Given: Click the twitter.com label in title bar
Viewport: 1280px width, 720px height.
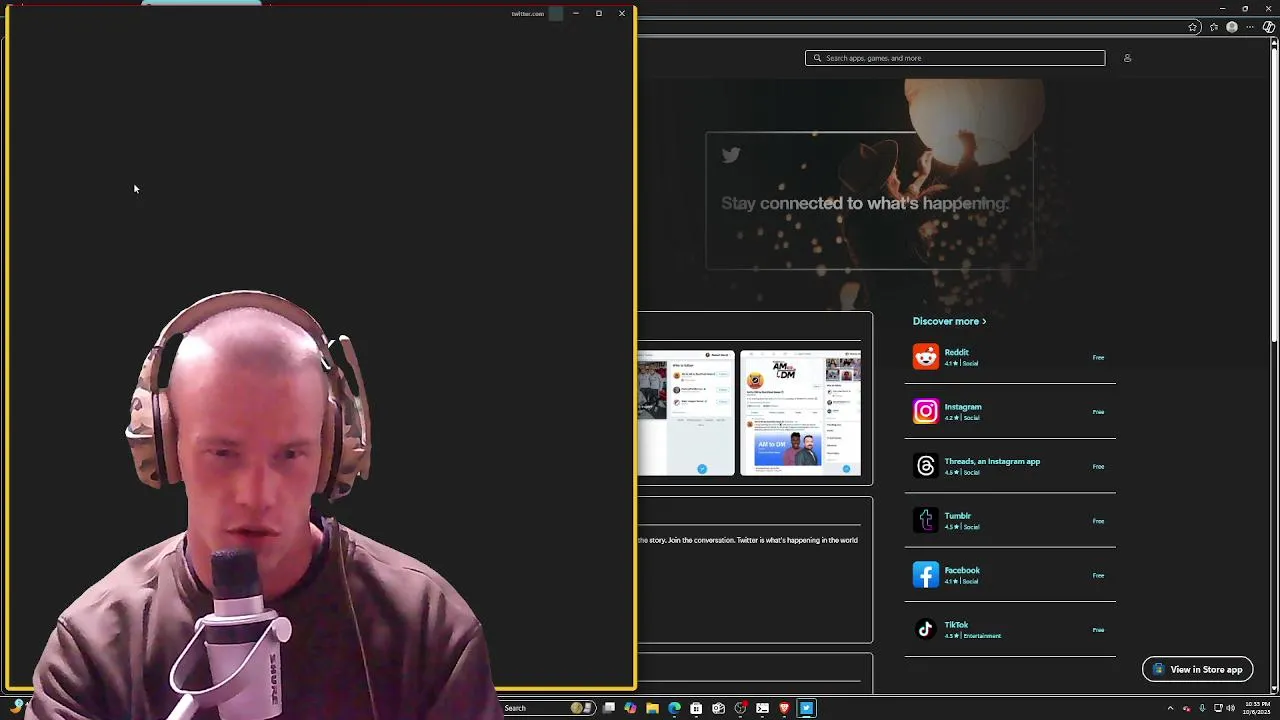Looking at the screenshot, I should pyautogui.click(x=527, y=13).
